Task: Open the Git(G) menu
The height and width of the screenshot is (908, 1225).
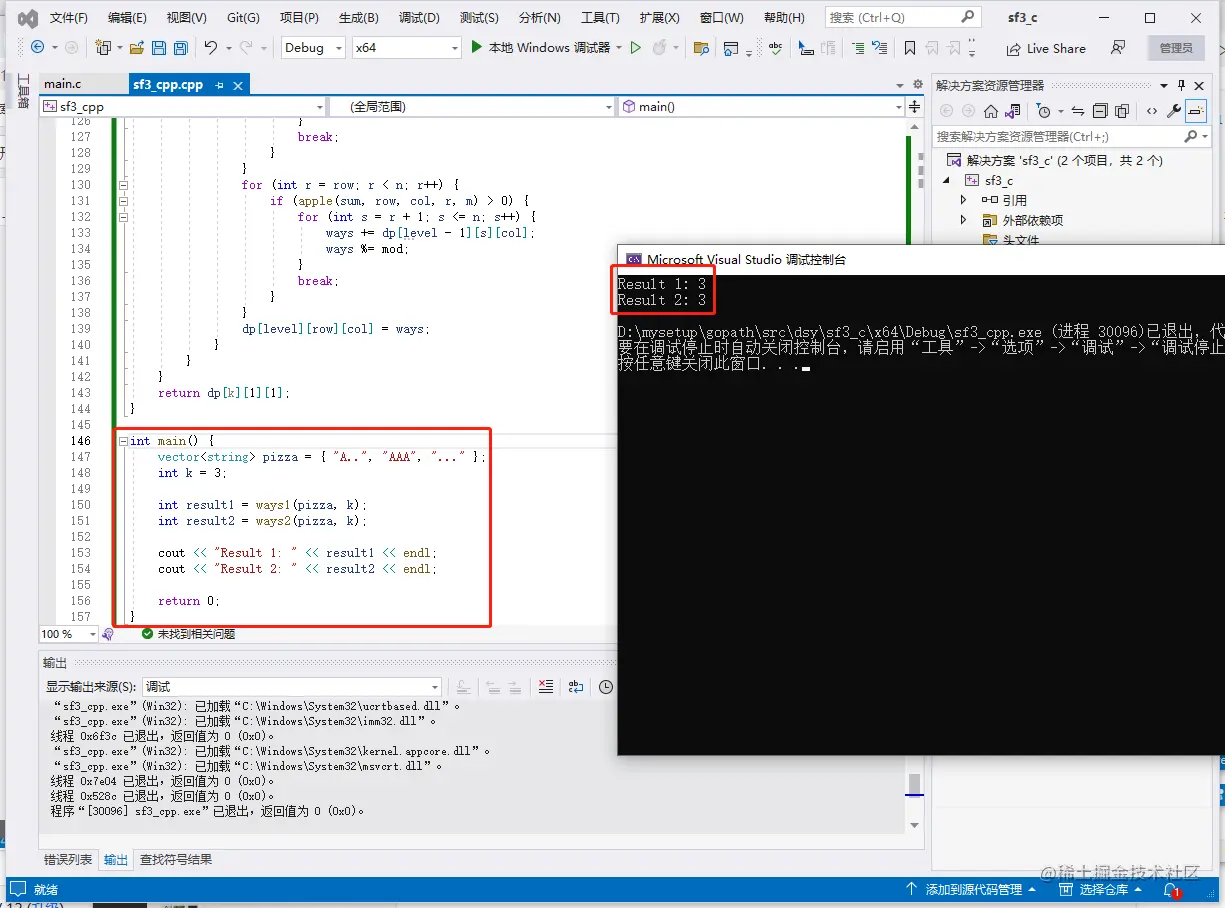Action: tap(243, 18)
